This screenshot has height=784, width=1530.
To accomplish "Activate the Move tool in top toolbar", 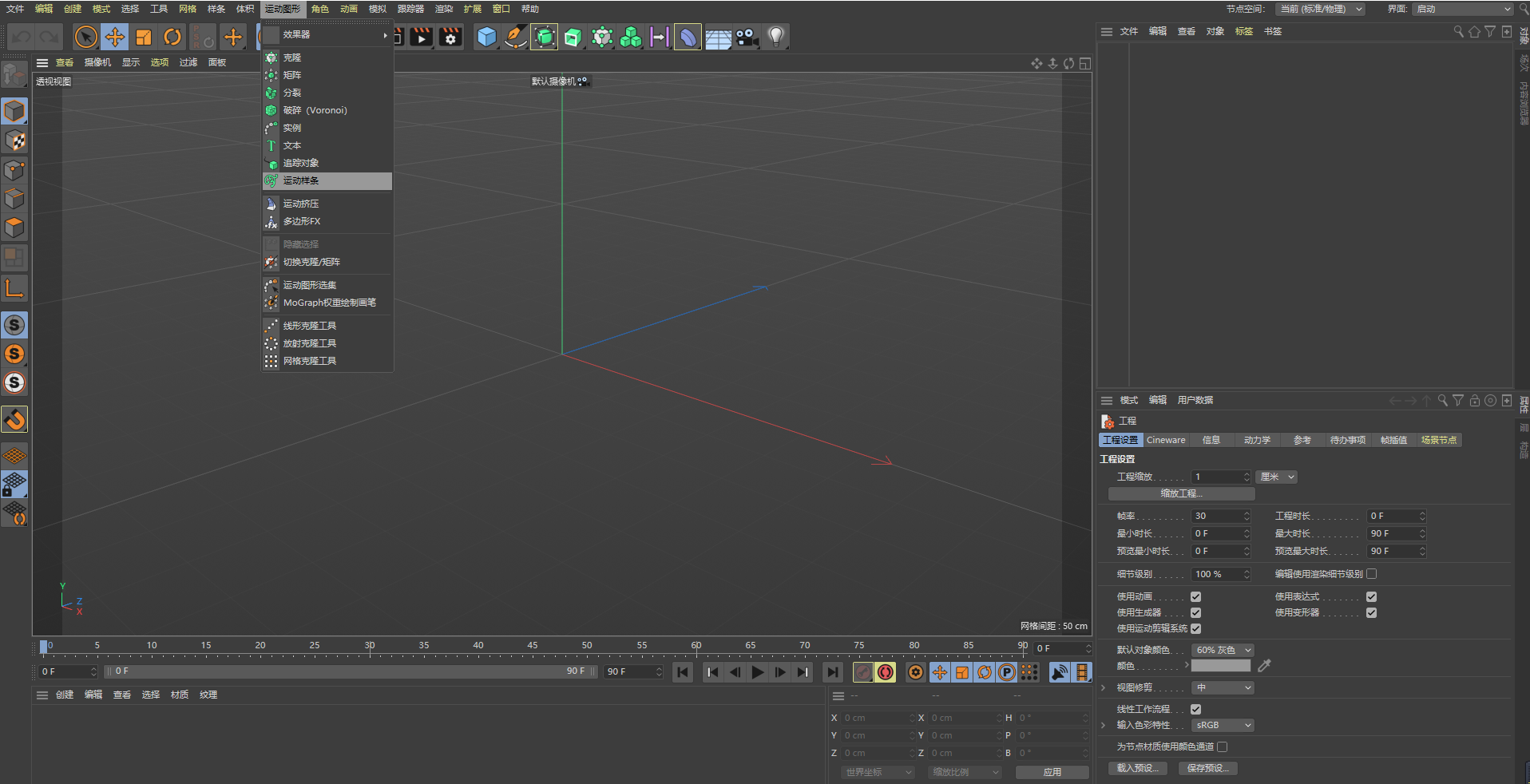I will 115,37.
